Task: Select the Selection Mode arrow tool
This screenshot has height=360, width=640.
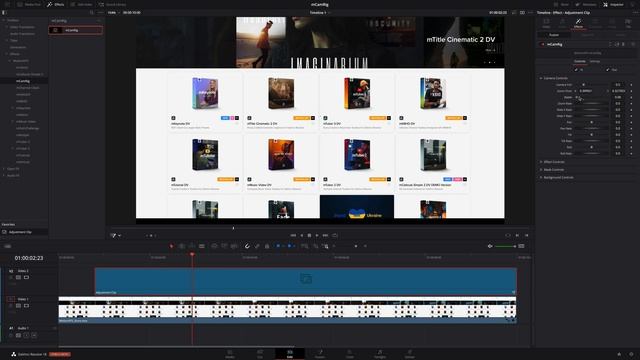Action: point(171,246)
